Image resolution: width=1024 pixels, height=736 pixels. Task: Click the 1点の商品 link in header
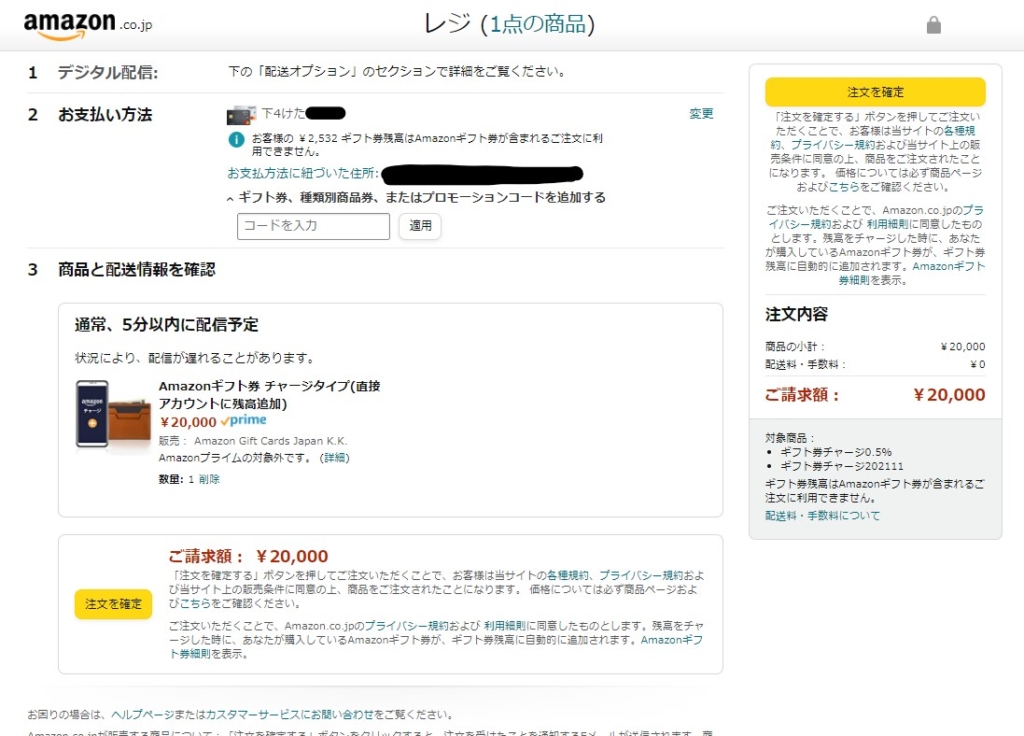click(x=537, y=24)
